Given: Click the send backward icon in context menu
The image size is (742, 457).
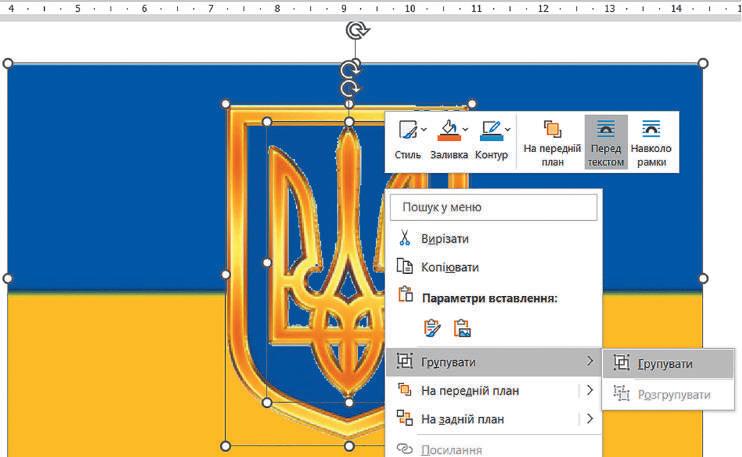Looking at the screenshot, I should click(x=405, y=418).
